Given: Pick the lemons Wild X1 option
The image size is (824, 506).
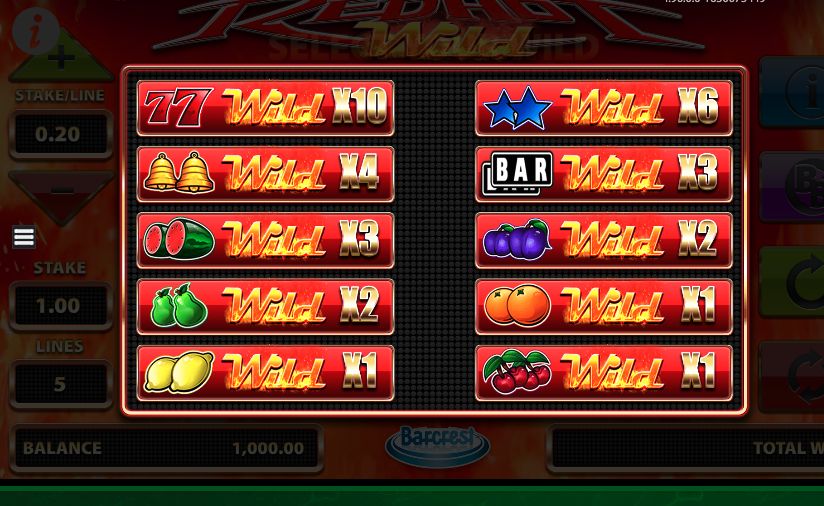Looking at the screenshot, I should (x=265, y=373).
